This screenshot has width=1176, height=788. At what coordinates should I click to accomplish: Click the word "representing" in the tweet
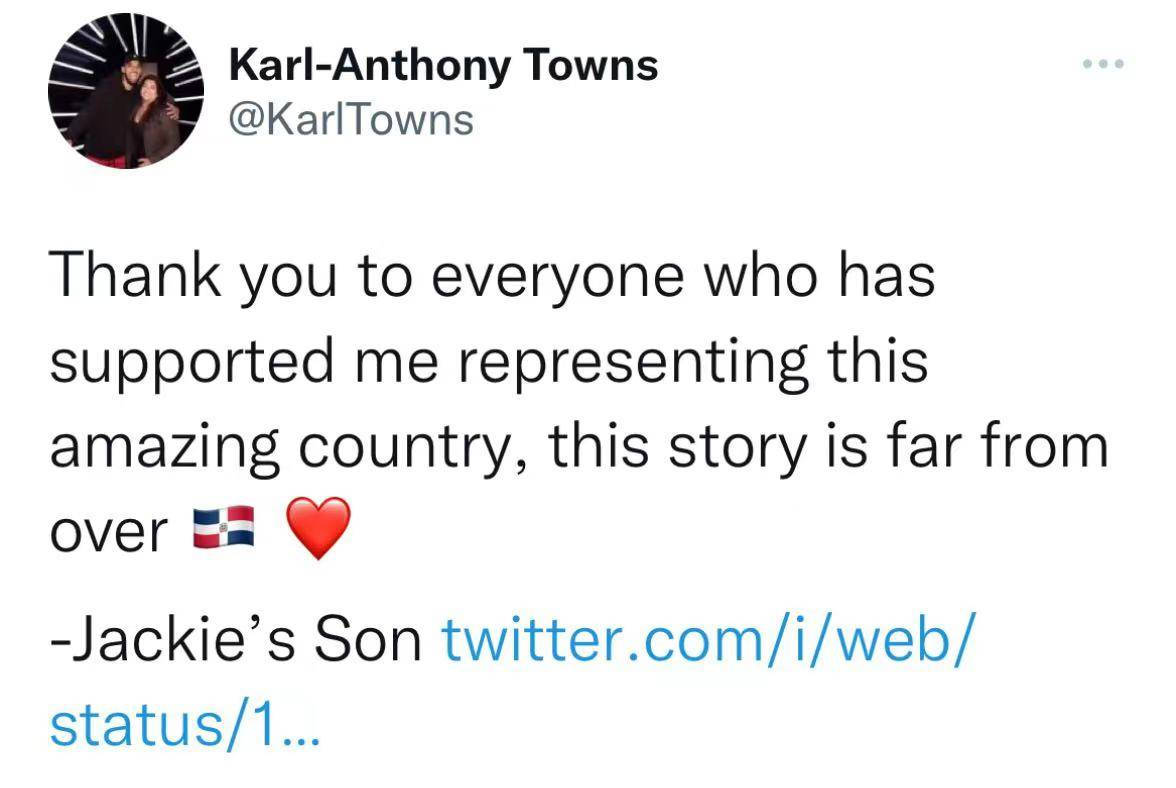point(646,362)
